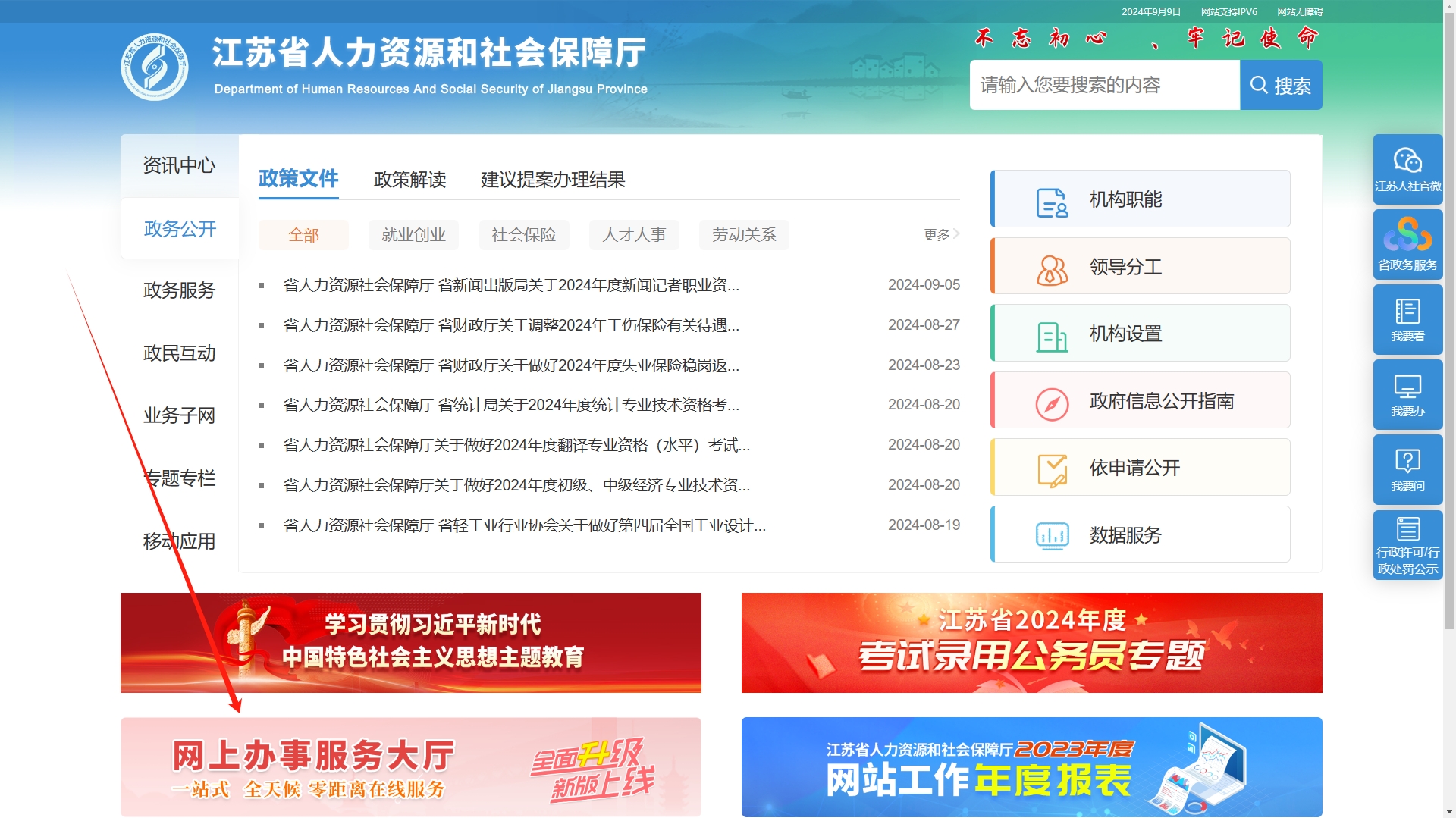Filter by 社会保险
Viewport: 1456px width, 818px height.
pos(524,235)
